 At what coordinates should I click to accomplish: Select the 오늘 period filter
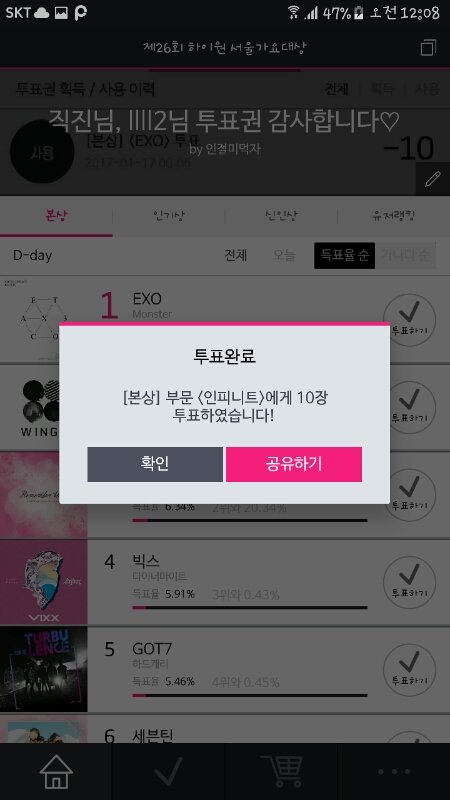(x=284, y=255)
